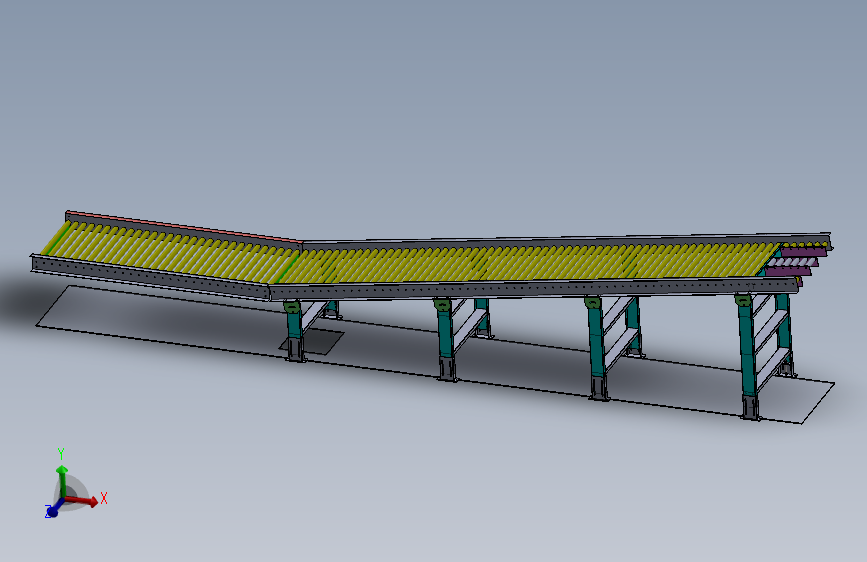Click the red X axis arrow of the triad
The image size is (867, 562).
(x=83, y=501)
